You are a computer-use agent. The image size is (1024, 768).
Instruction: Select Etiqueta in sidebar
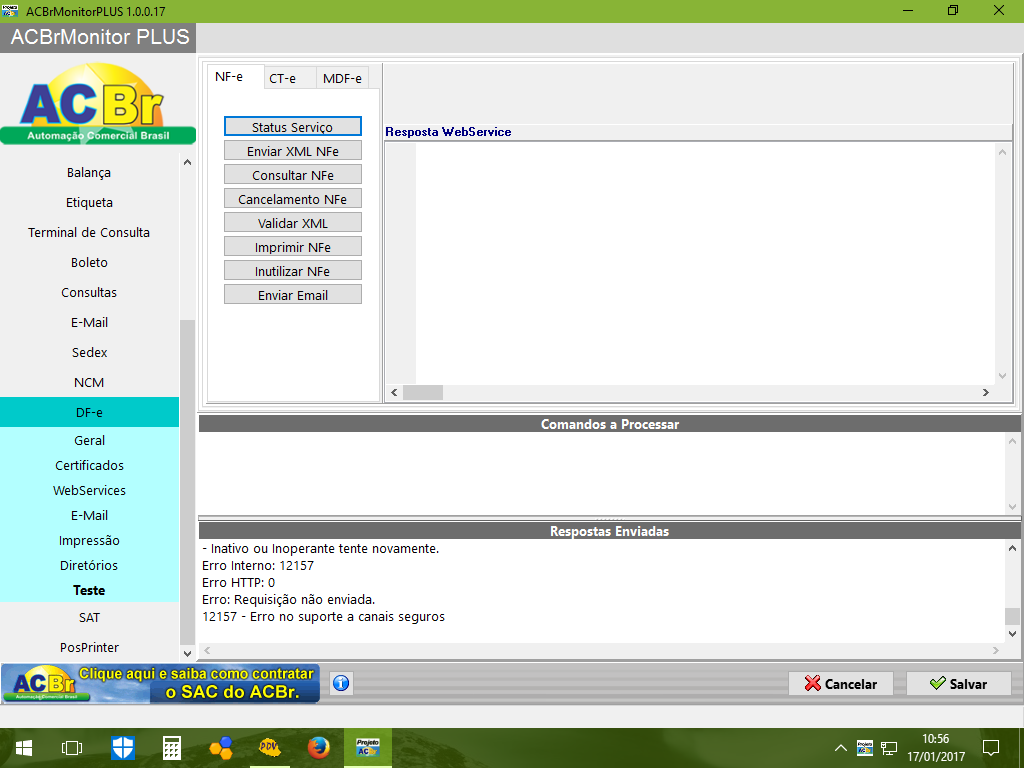[89, 202]
